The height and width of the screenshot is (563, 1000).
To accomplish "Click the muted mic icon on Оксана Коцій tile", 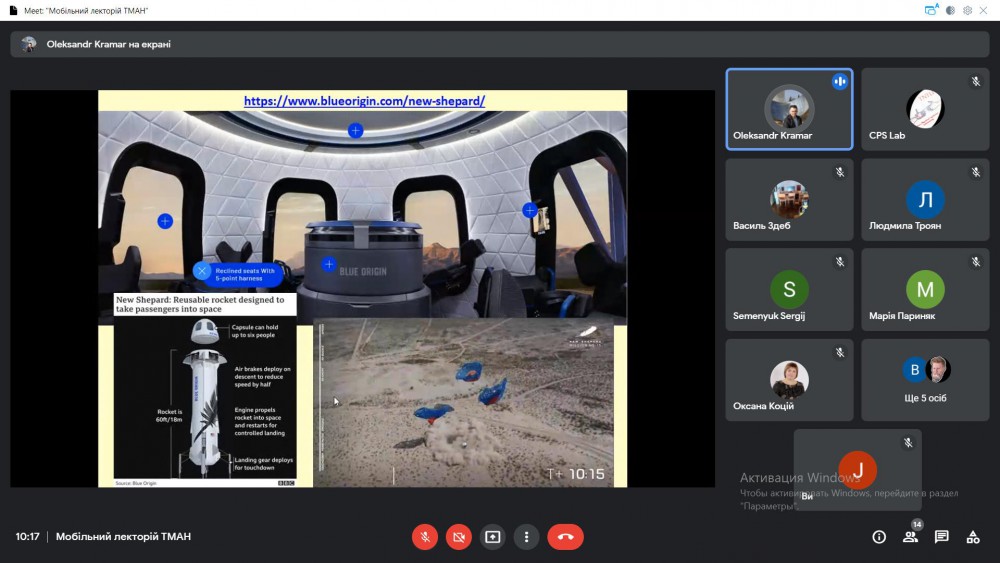I will click(x=840, y=353).
